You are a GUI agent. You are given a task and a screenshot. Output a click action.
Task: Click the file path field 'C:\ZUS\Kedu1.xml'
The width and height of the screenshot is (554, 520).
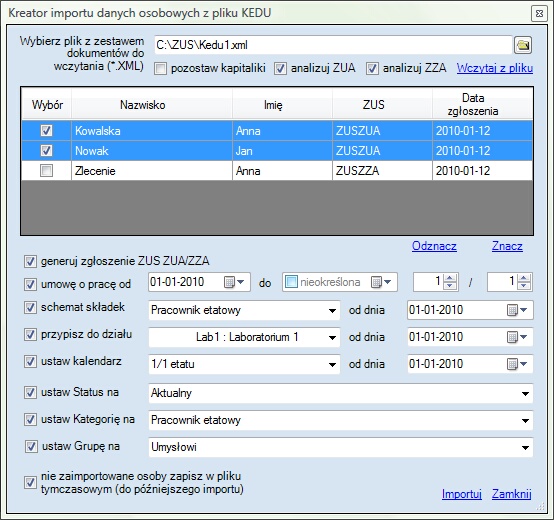coord(333,45)
